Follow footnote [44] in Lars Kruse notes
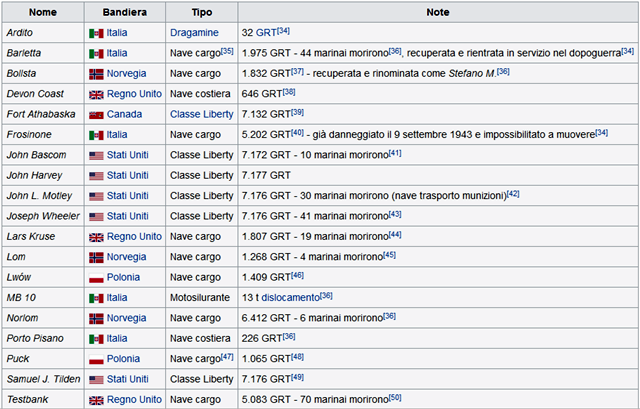This screenshot has height=409, width=640. point(395,234)
